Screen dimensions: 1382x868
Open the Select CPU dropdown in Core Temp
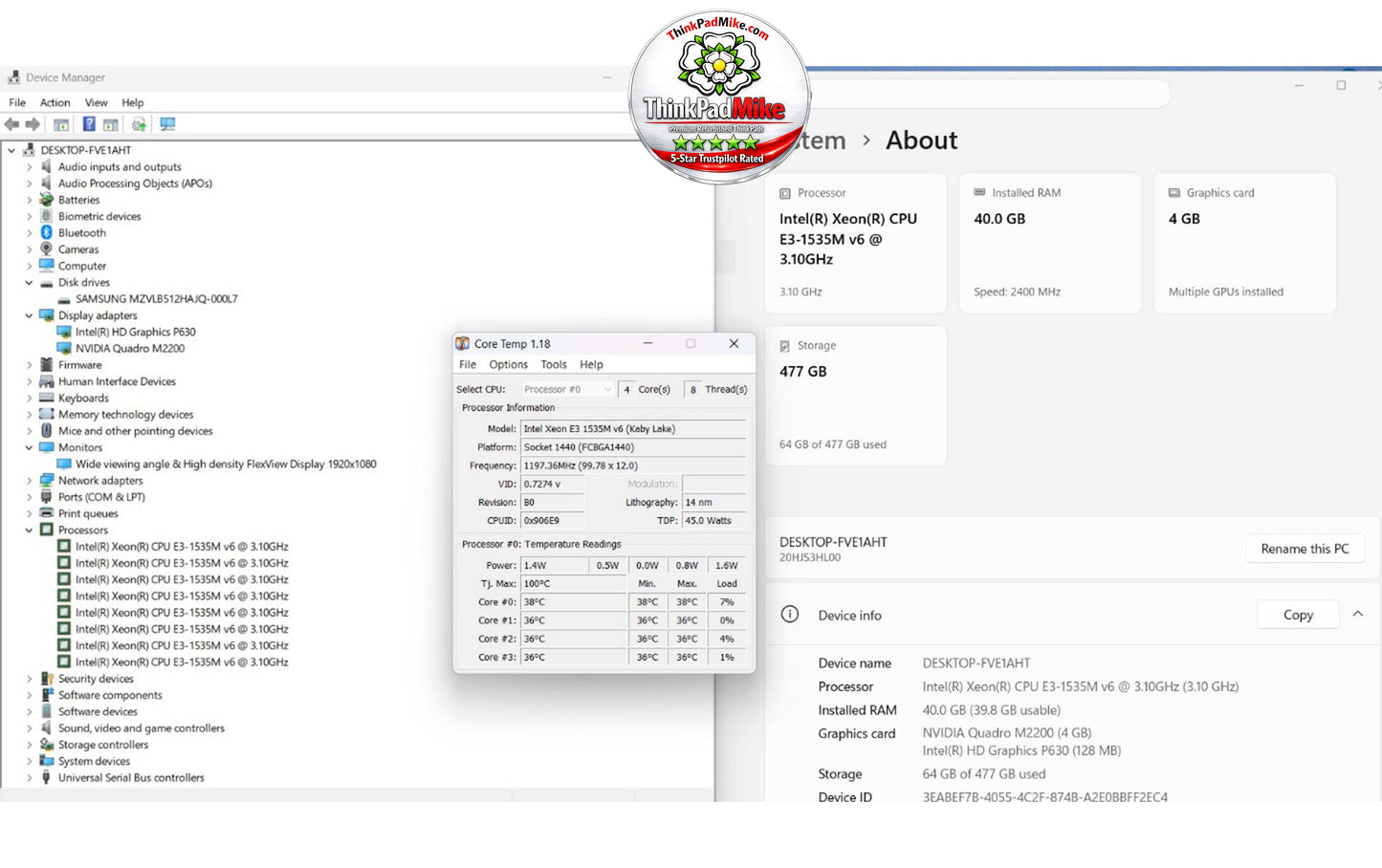click(x=567, y=389)
